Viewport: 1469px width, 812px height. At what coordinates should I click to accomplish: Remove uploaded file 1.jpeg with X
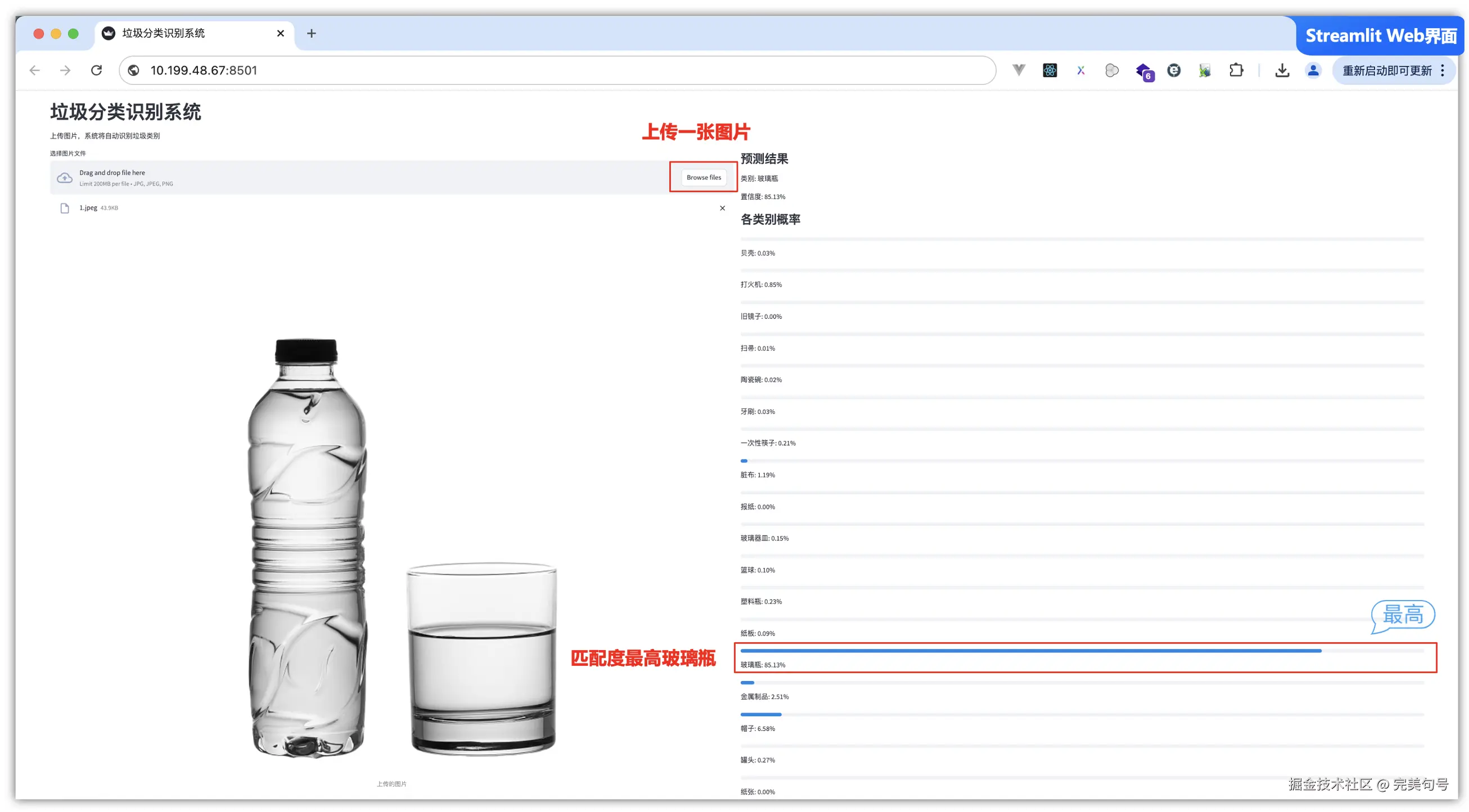coord(722,208)
